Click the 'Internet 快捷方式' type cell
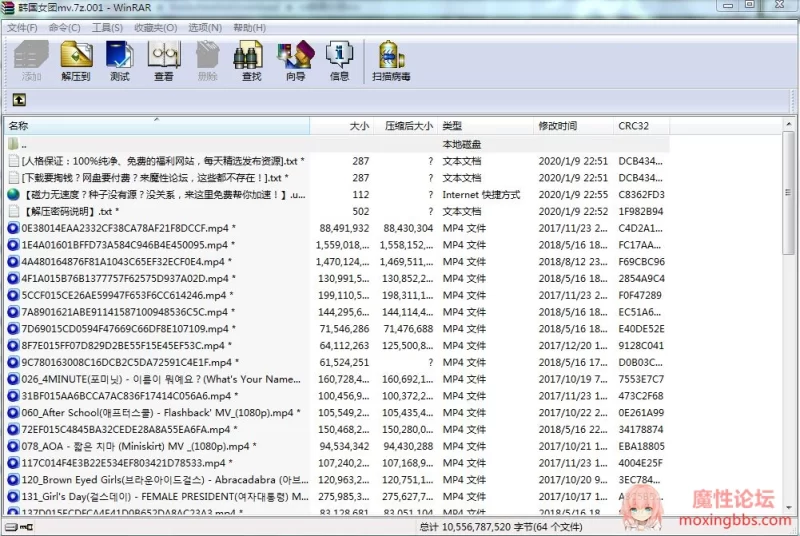This screenshot has height=536, width=800. [481, 194]
